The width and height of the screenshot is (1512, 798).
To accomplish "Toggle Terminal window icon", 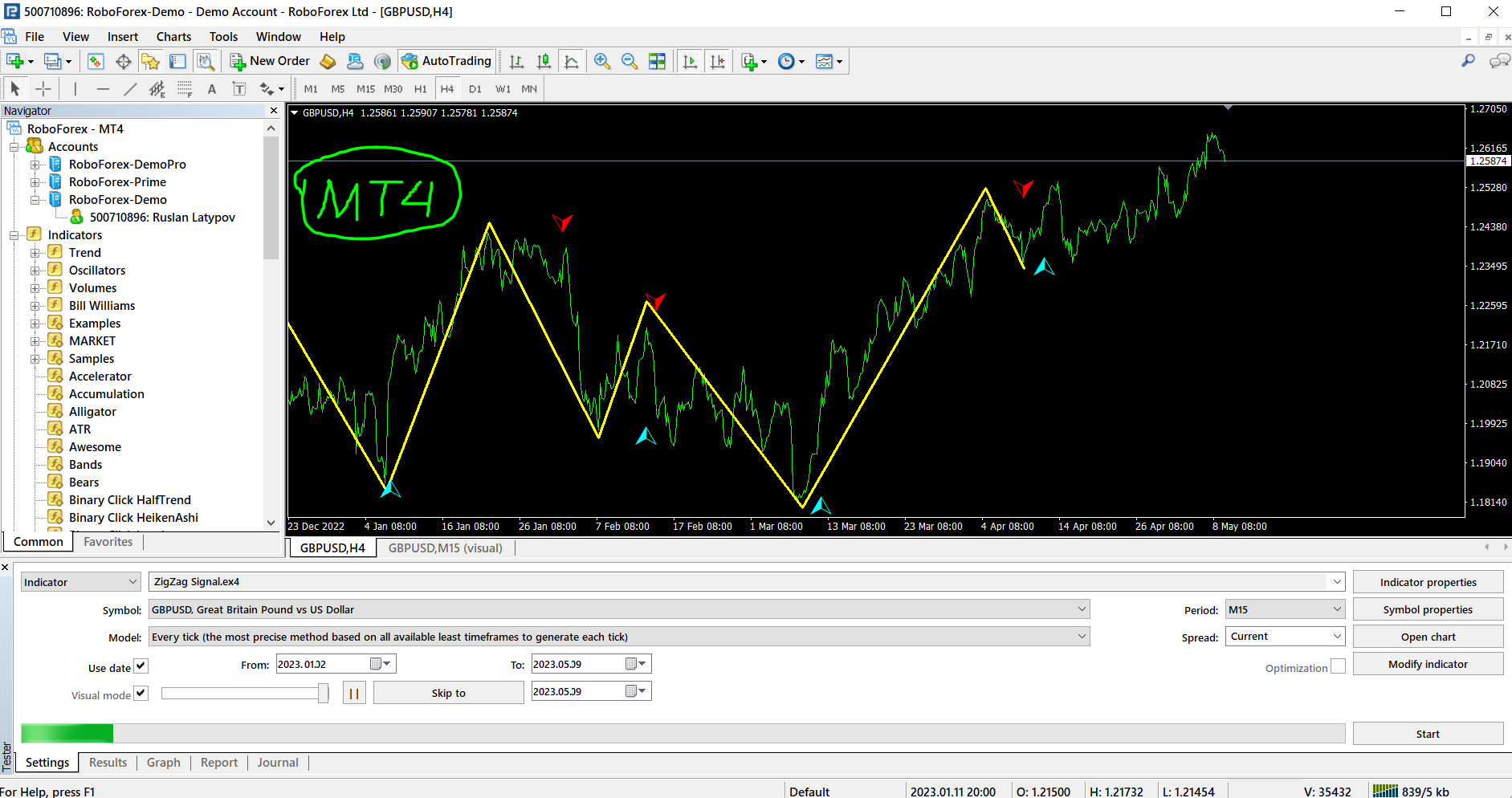I will [177, 61].
